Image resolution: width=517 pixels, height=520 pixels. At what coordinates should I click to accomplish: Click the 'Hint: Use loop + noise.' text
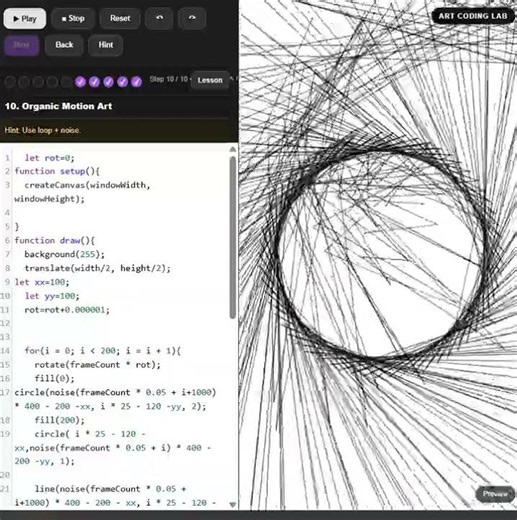tap(42, 130)
